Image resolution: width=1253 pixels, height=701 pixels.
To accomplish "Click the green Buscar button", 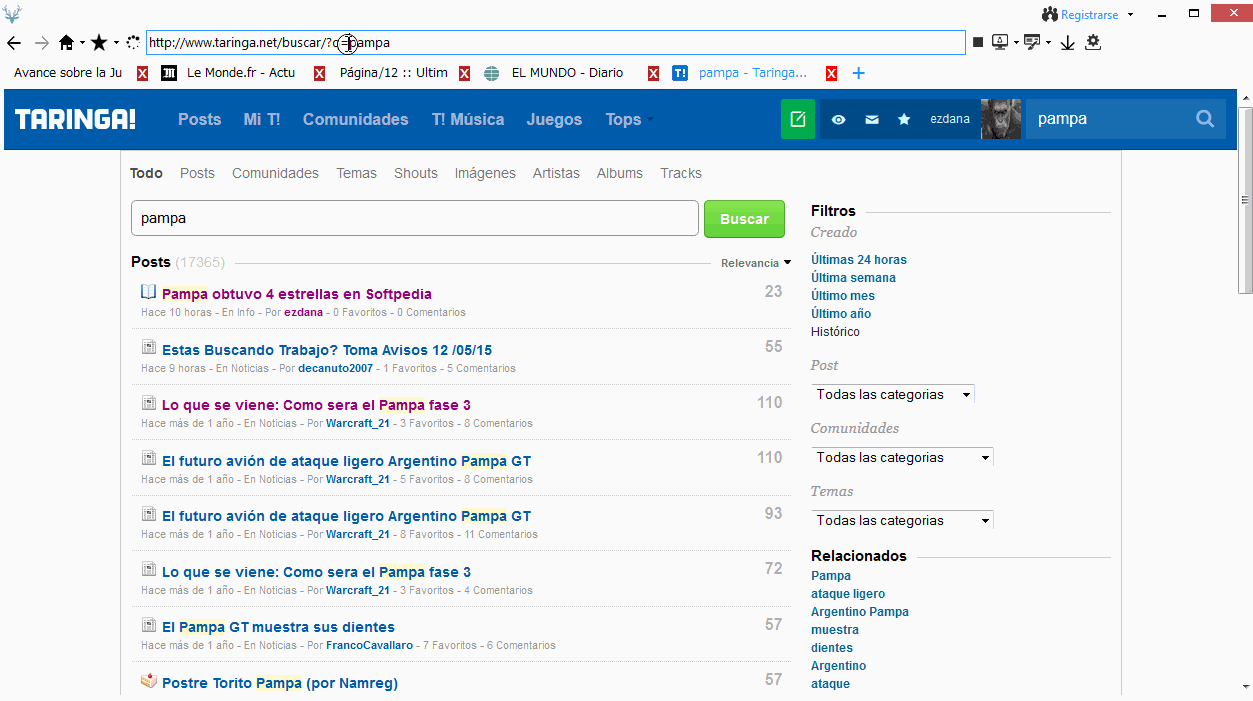I will [x=745, y=219].
